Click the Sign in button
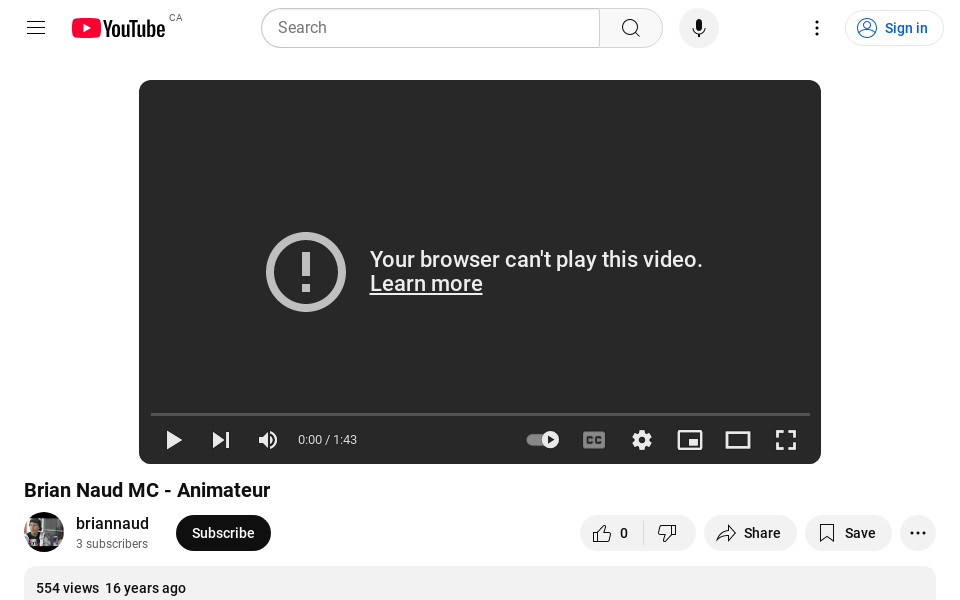This screenshot has width=960, height=600. [x=894, y=28]
